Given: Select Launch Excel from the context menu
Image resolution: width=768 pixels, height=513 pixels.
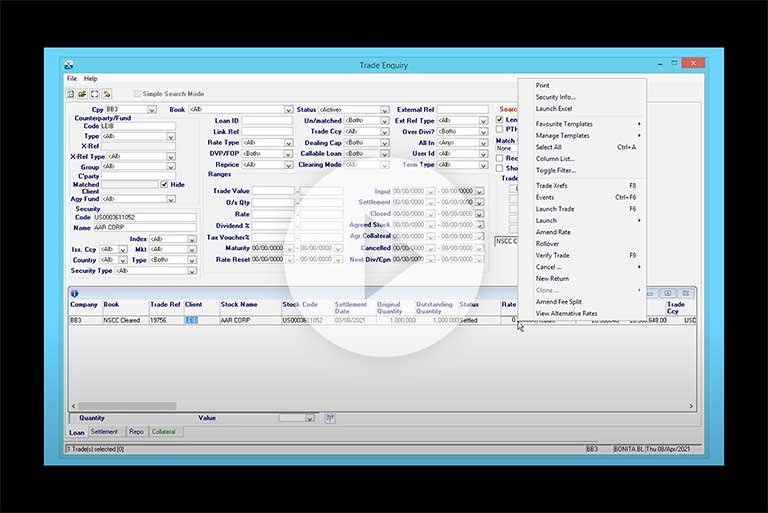Looking at the screenshot, I should pyautogui.click(x=554, y=108).
